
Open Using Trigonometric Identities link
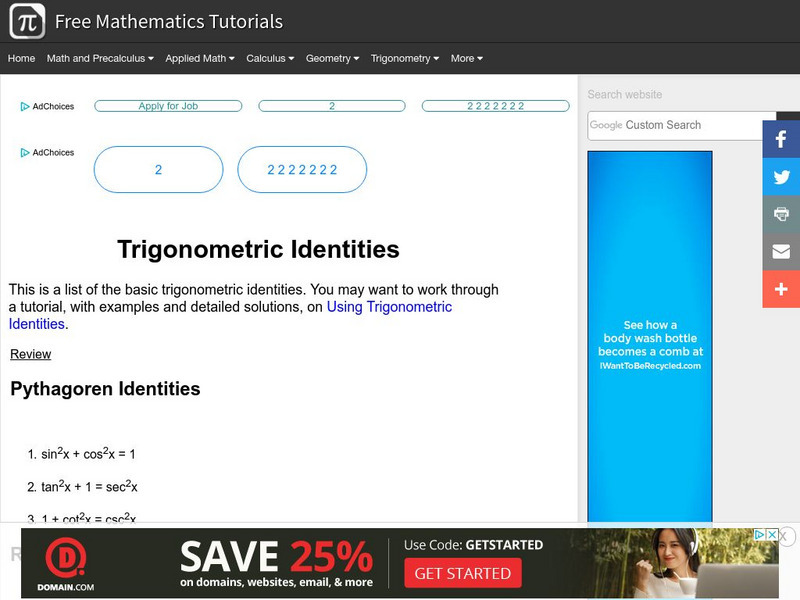click(x=389, y=307)
